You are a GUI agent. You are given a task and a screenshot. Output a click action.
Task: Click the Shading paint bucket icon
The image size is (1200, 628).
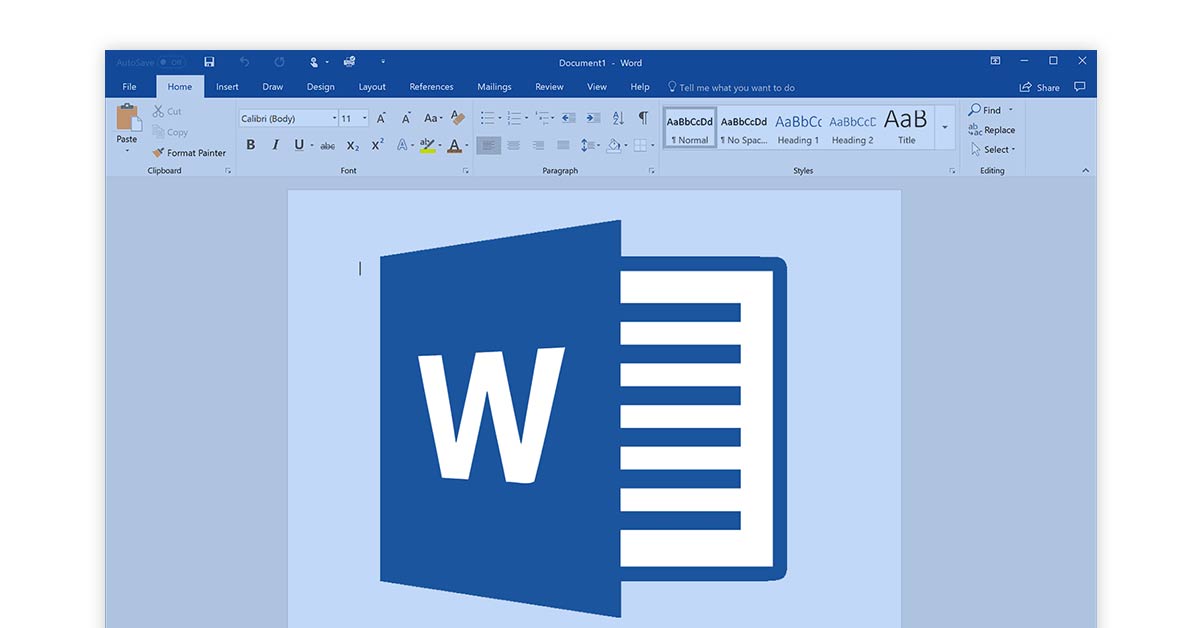click(615, 145)
